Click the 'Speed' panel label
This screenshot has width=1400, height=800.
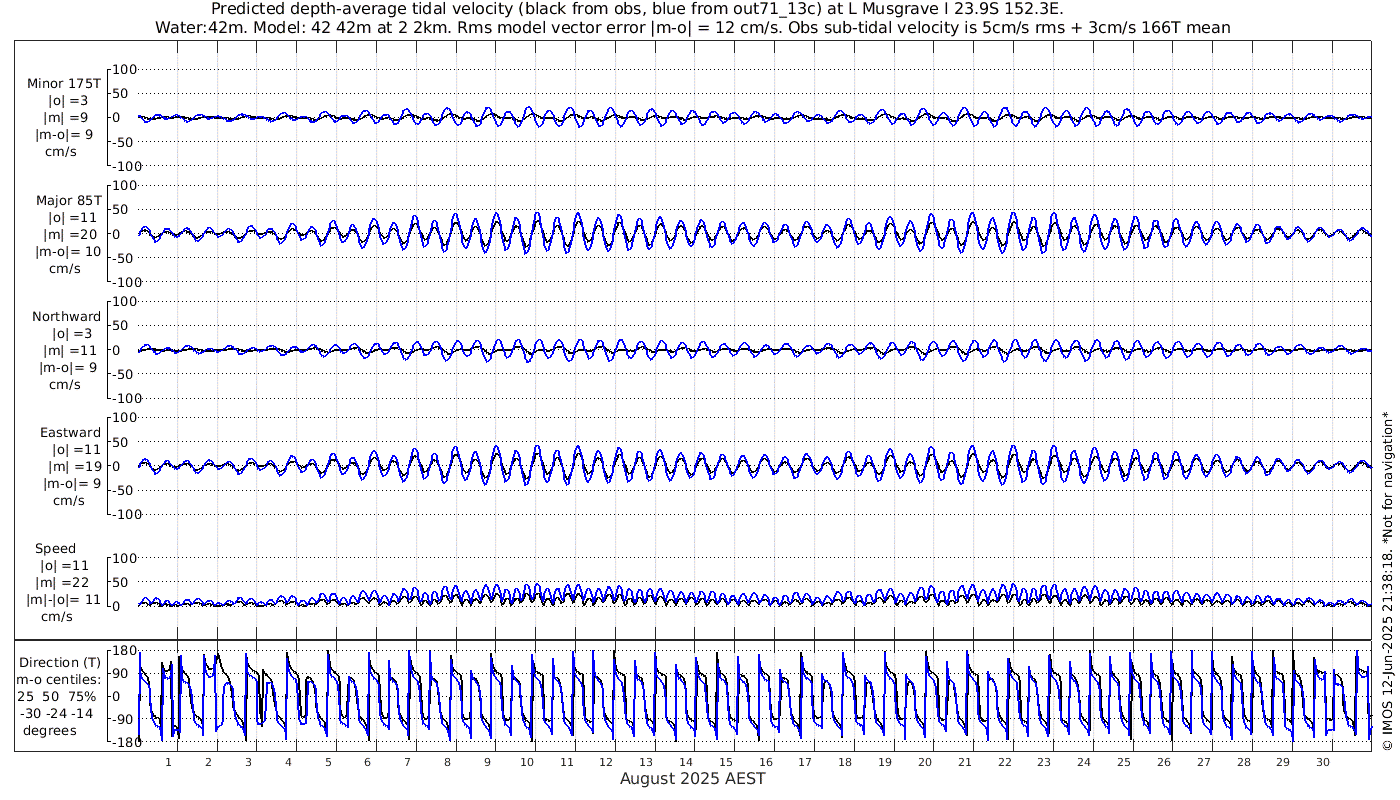point(55,549)
